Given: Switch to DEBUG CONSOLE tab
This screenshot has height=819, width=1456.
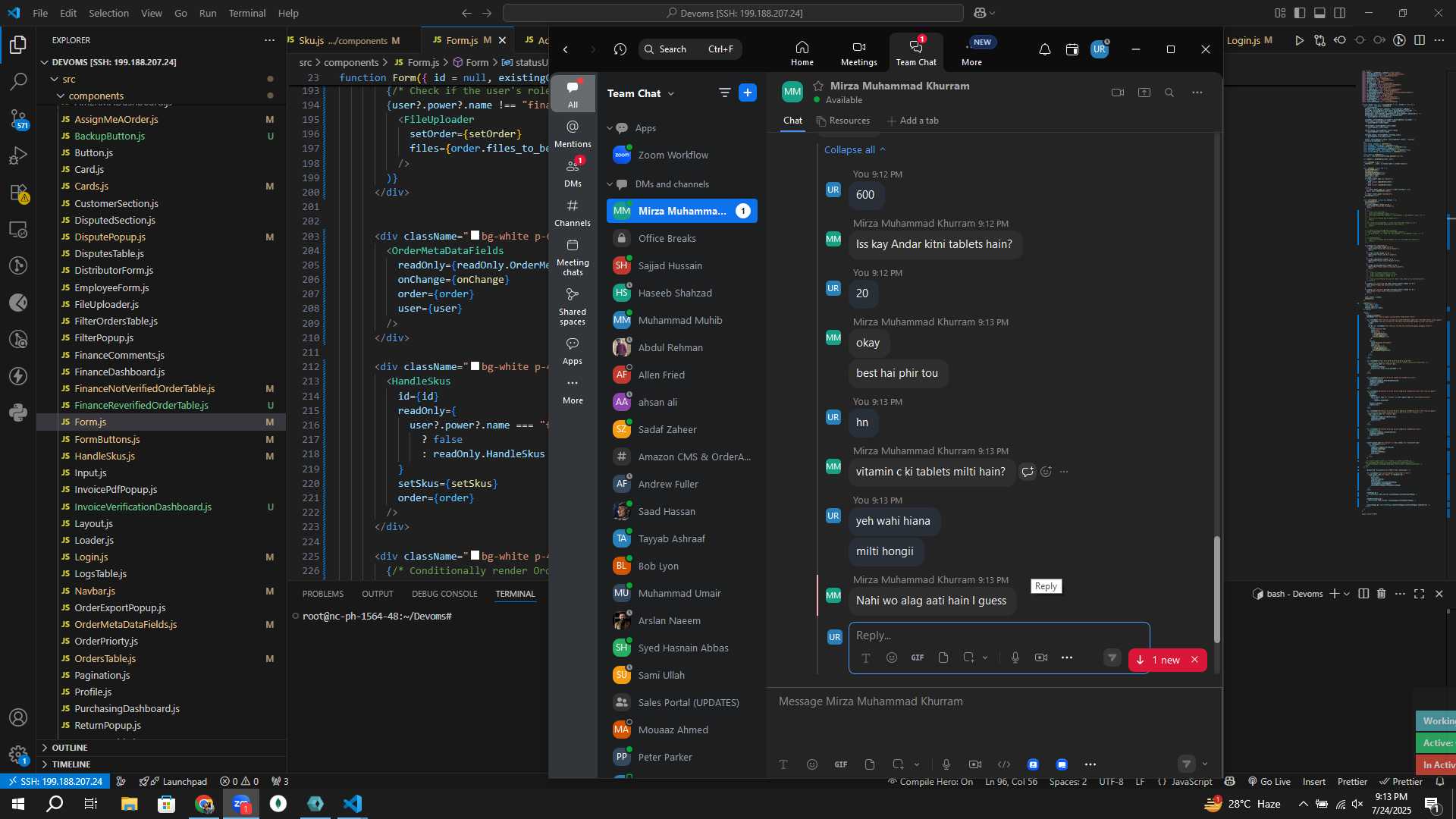Looking at the screenshot, I should tap(444, 594).
